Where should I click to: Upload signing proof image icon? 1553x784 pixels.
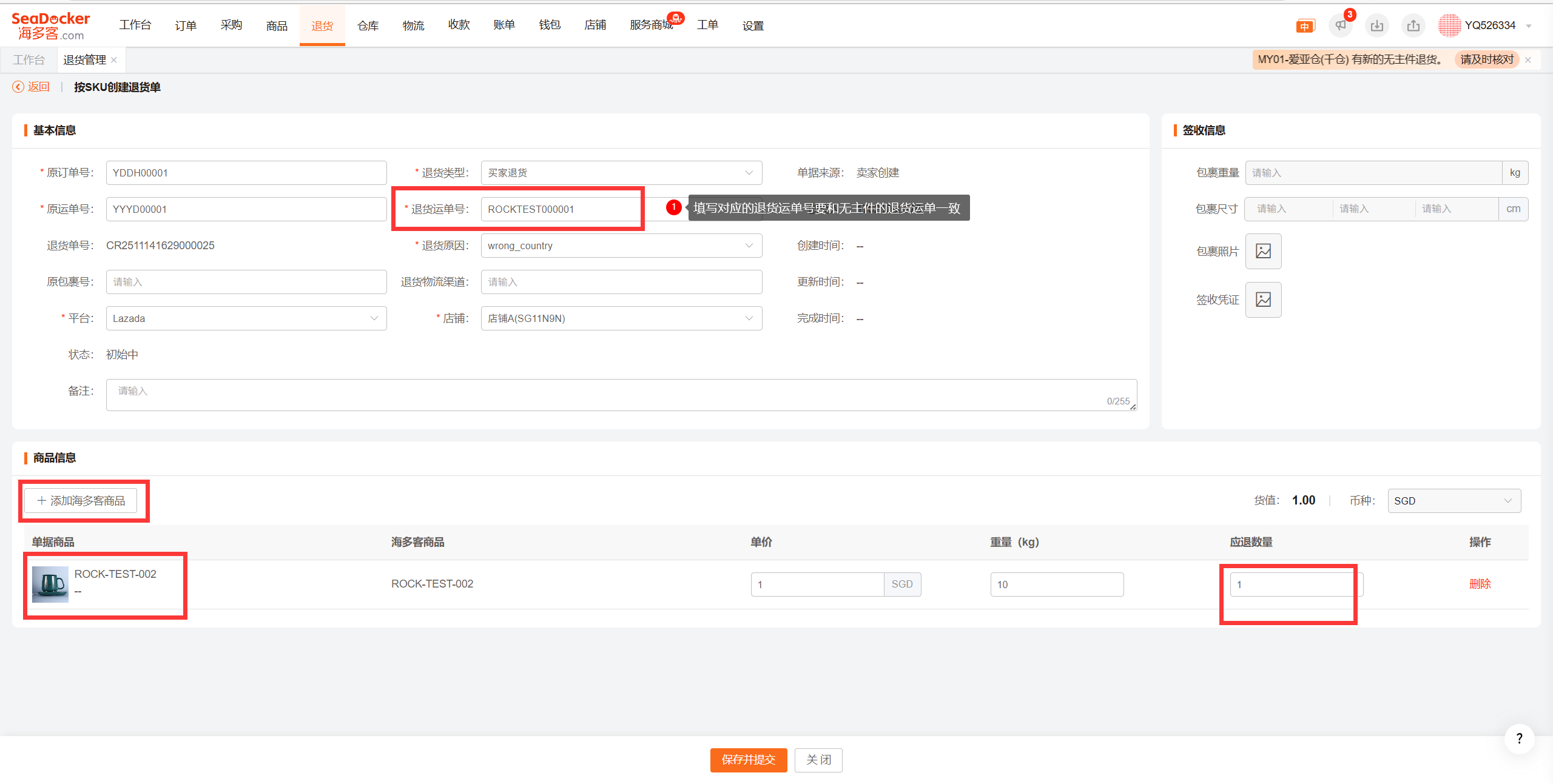[1263, 300]
